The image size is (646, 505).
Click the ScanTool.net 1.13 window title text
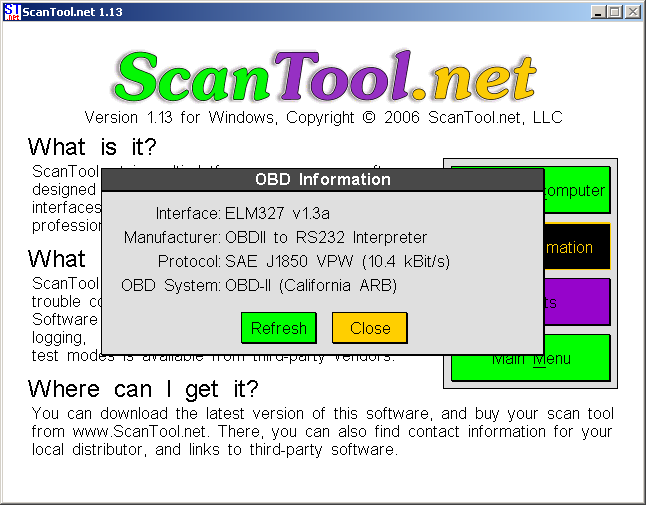click(x=73, y=12)
